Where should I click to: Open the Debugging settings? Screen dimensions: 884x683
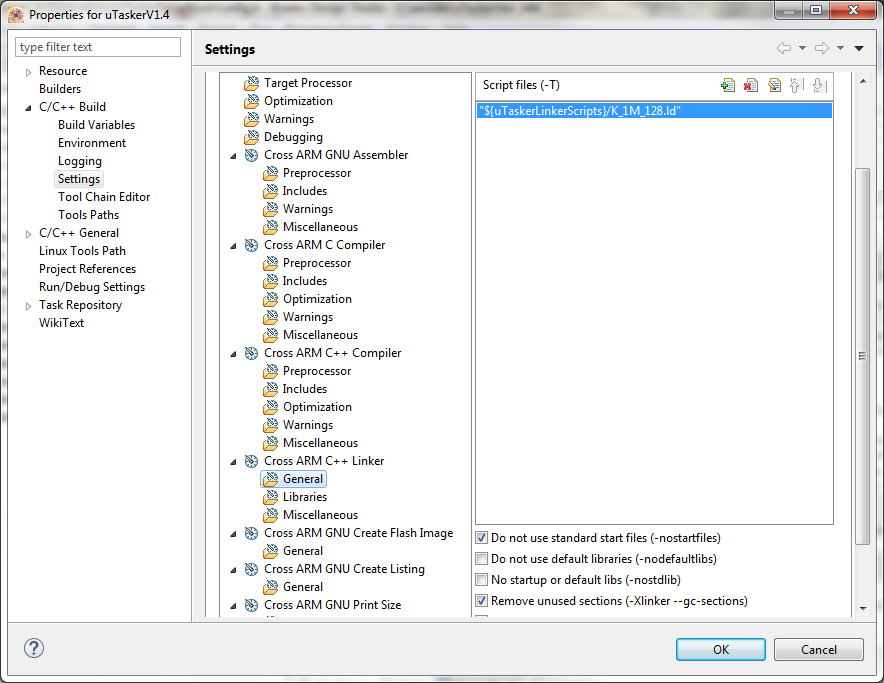[x=293, y=137]
